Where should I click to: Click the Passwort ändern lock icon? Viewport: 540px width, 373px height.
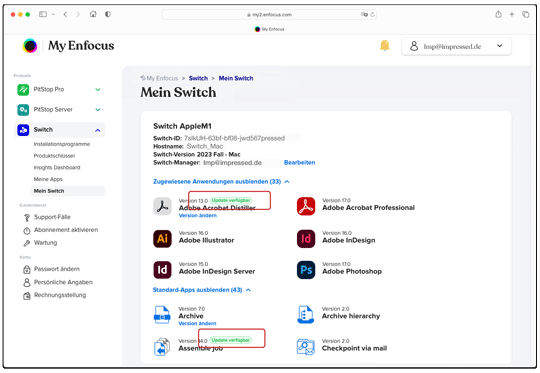tap(27, 269)
